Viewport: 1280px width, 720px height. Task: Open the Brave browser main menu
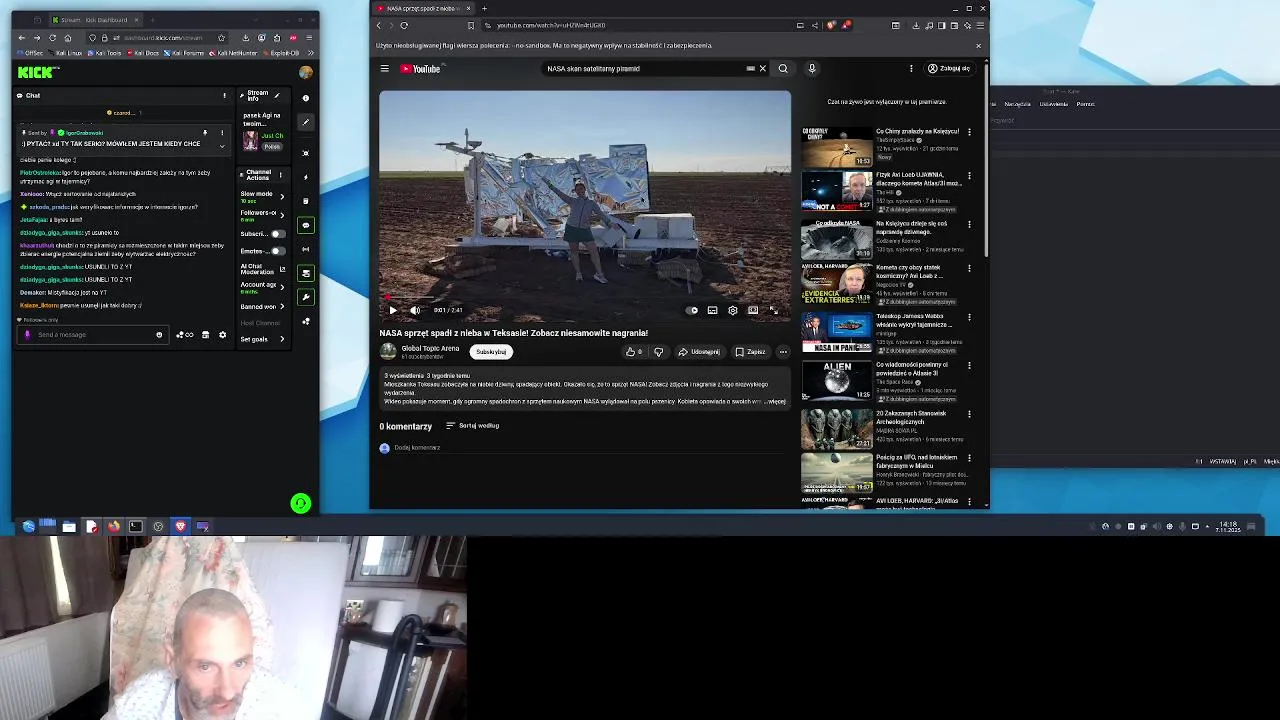(x=980, y=26)
